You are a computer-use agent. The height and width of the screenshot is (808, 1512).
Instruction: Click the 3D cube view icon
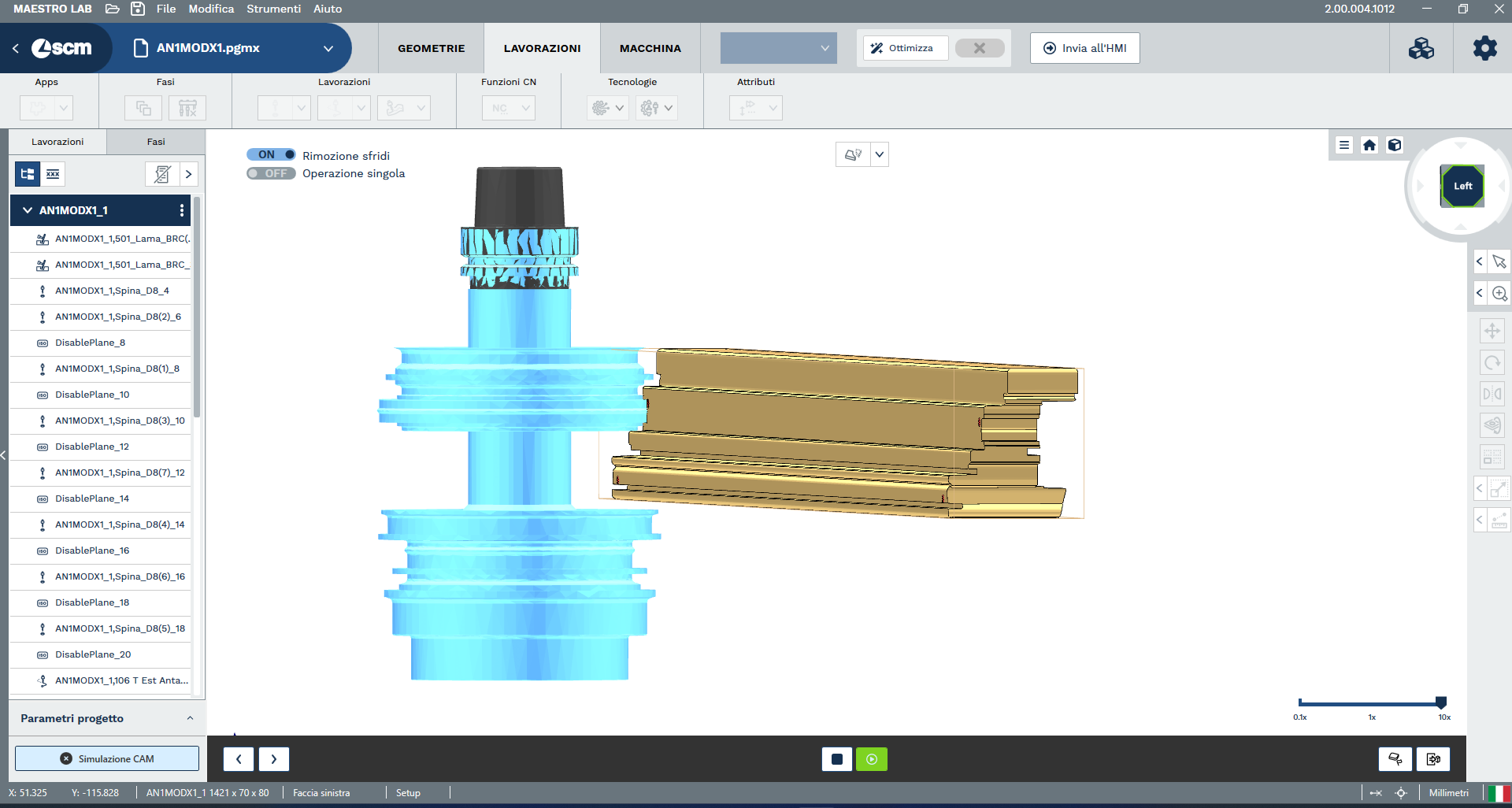(x=1395, y=145)
